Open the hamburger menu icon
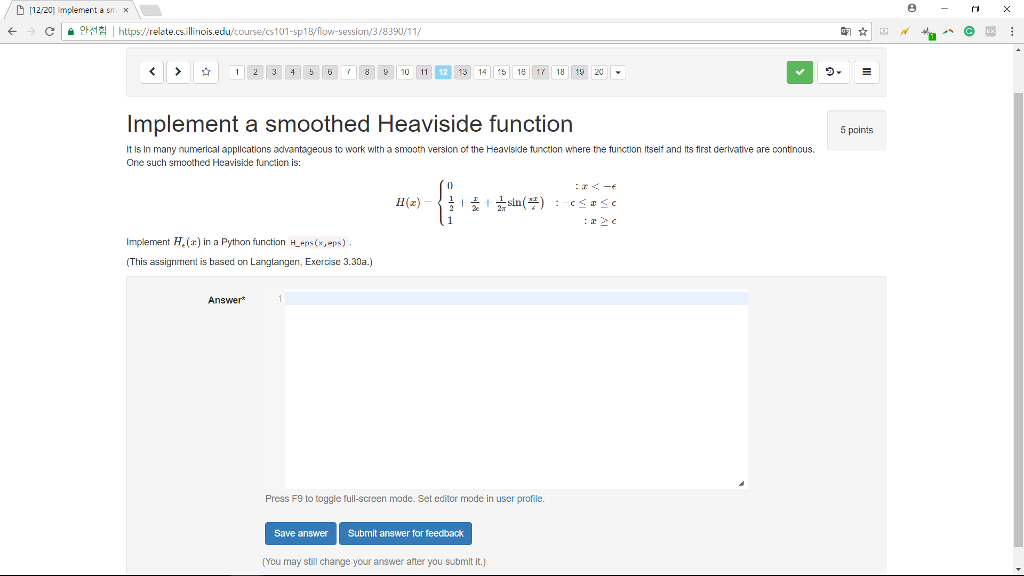Image resolution: width=1024 pixels, height=576 pixels. pyautogui.click(x=865, y=72)
